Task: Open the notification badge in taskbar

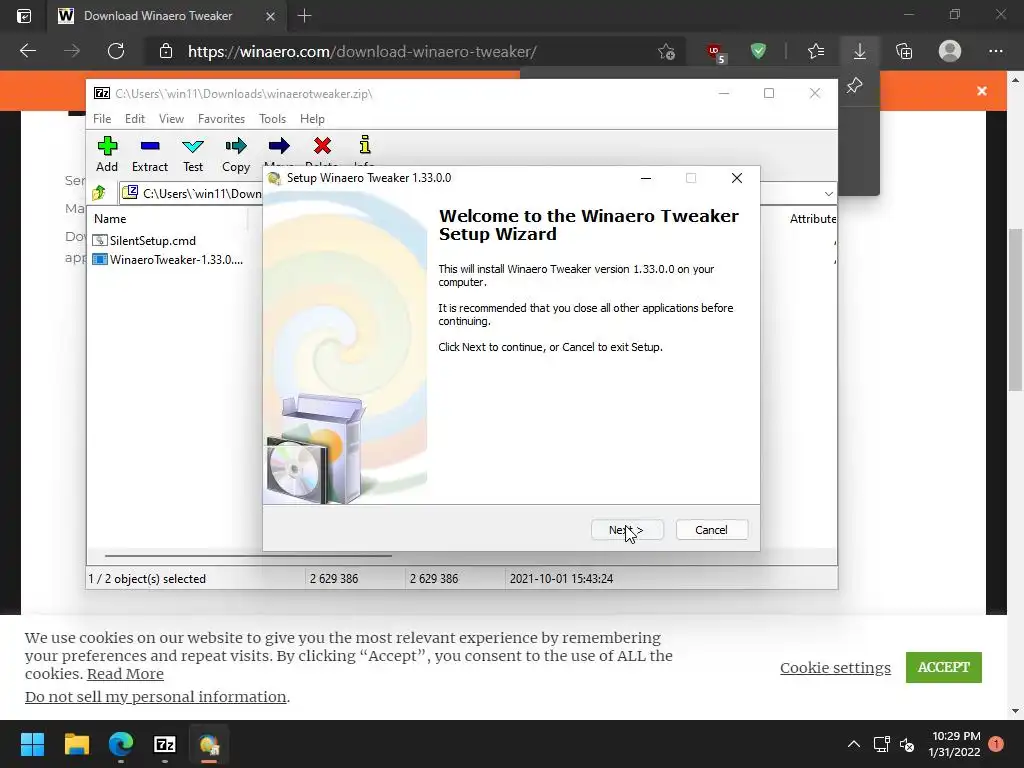Action: [996, 744]
